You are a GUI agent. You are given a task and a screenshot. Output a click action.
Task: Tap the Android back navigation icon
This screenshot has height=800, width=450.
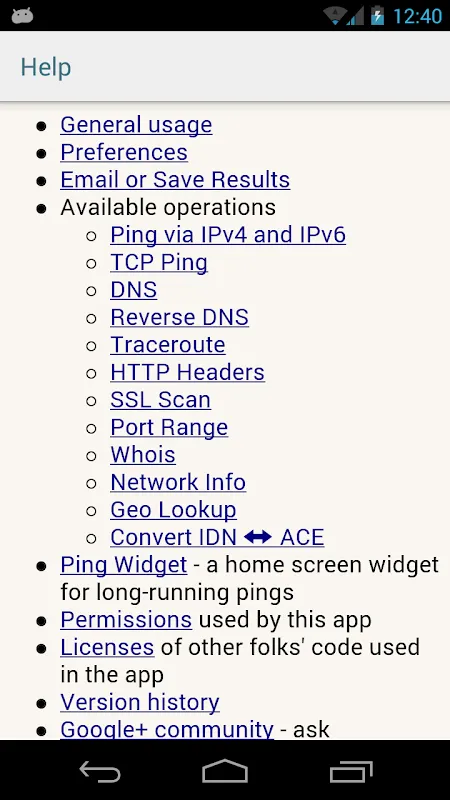point(100,771)
